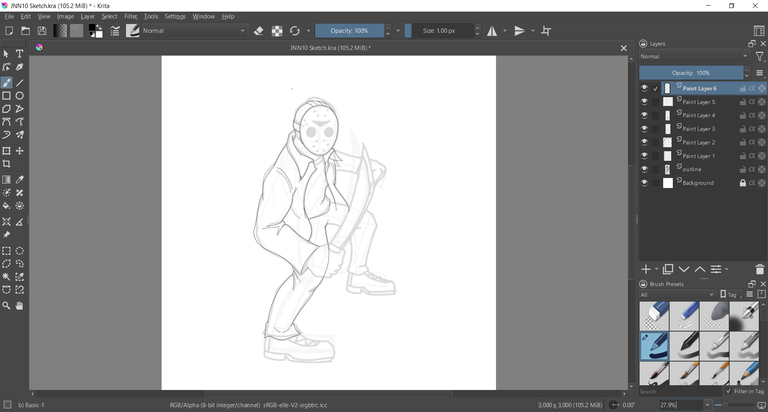
Task: Close the JNN10 Sketch.kra document tab
Action: coord(624,48)
